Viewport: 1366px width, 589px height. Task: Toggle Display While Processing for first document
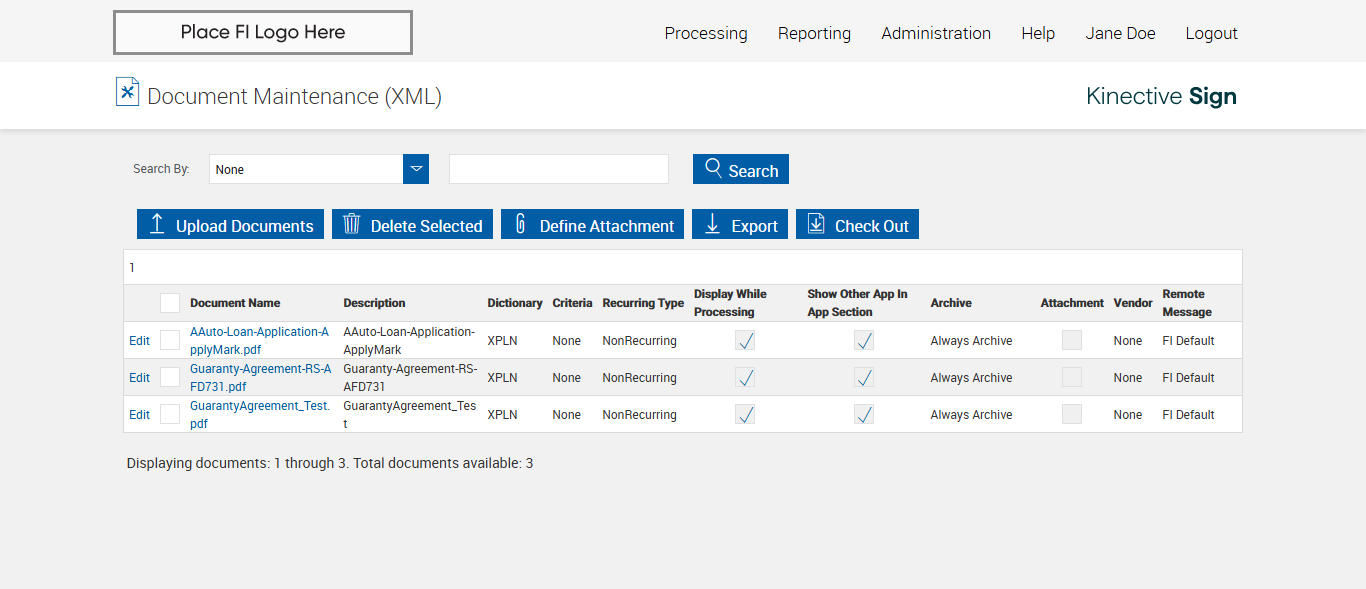point(745,341)
